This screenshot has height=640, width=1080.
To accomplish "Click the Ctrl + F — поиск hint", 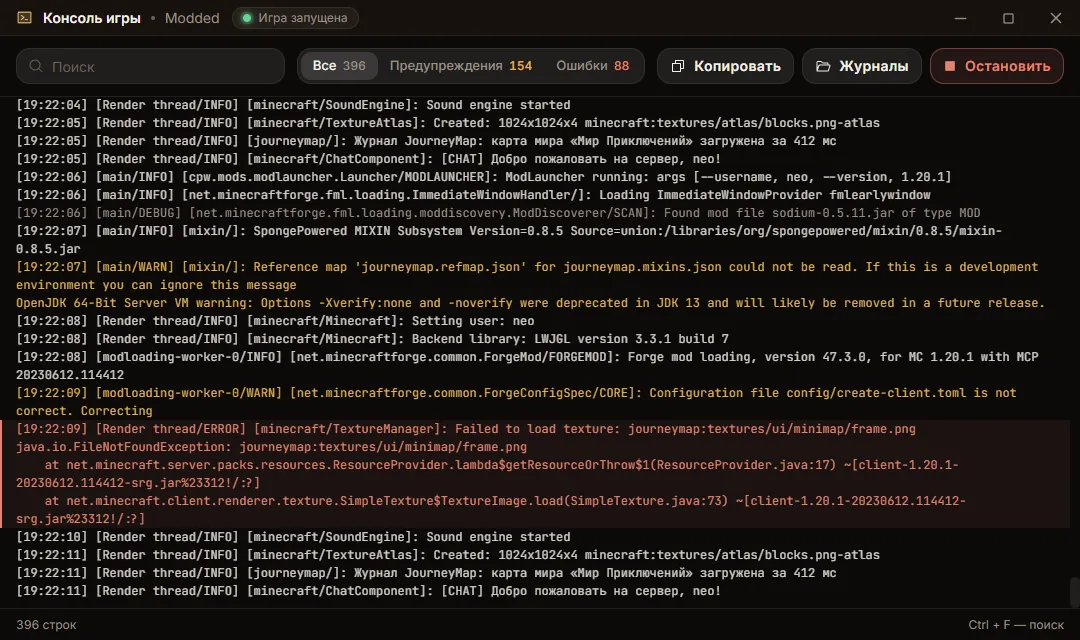I will click(1016, 625).
